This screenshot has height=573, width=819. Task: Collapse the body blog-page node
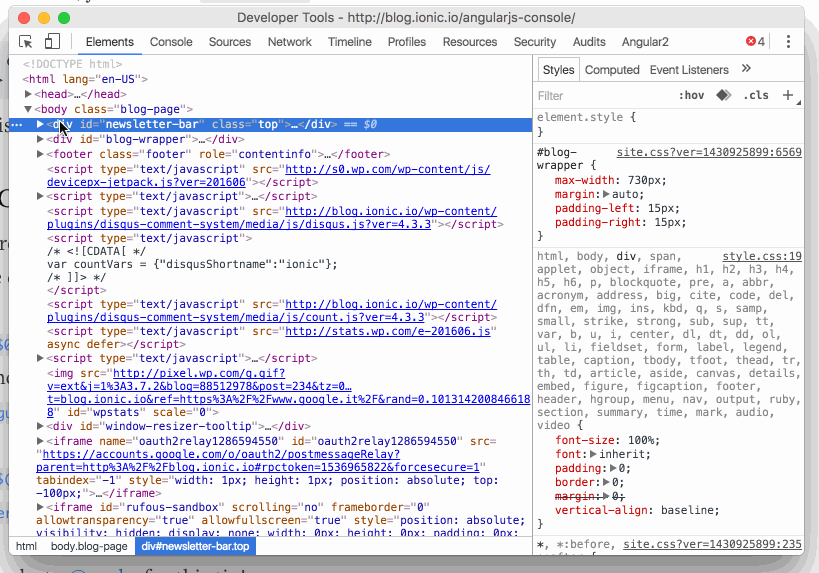point(30,109)
